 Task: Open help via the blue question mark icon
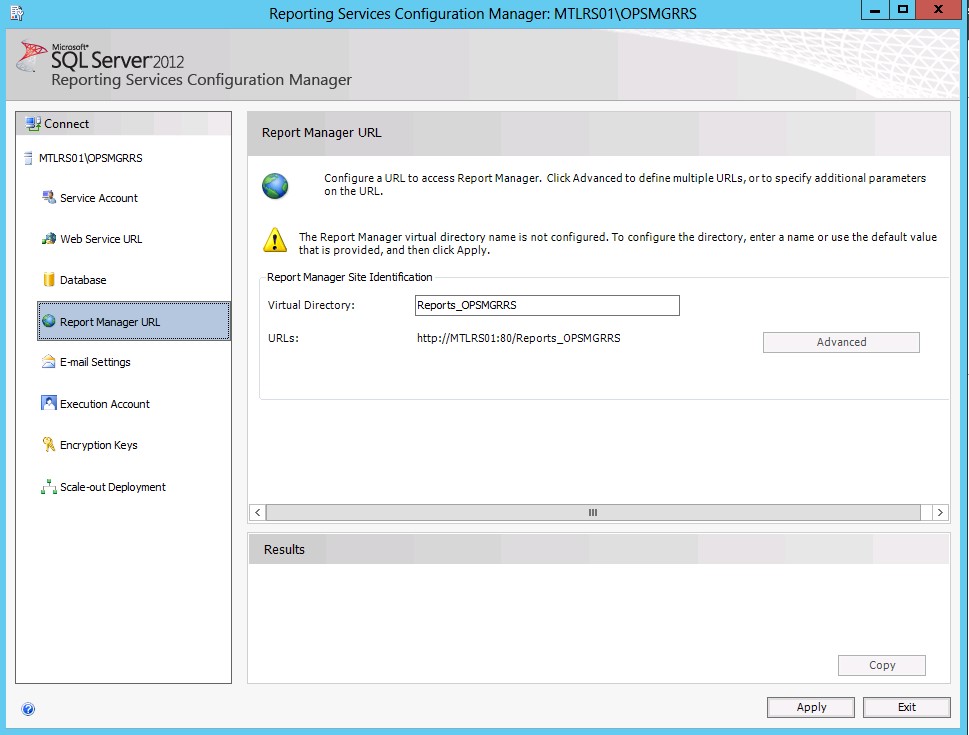point(28,709)
